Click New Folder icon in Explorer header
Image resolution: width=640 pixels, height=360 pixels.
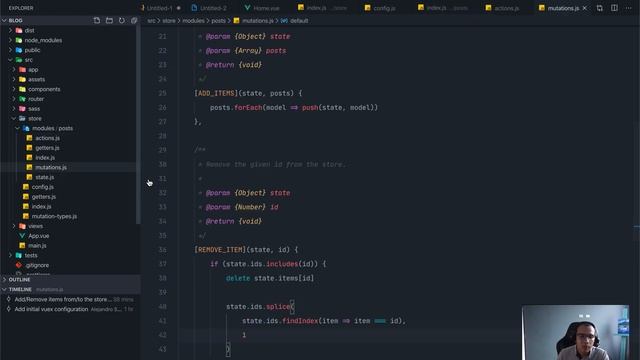(109, 20)
